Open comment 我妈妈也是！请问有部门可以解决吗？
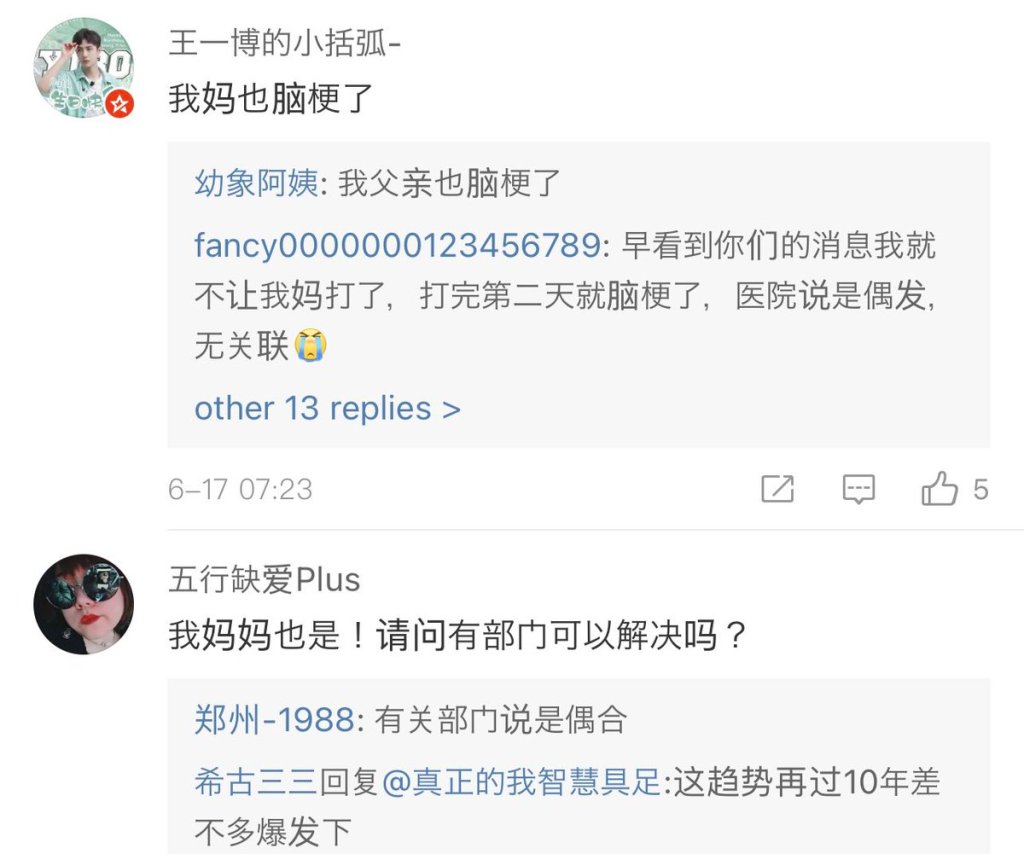 458,635
